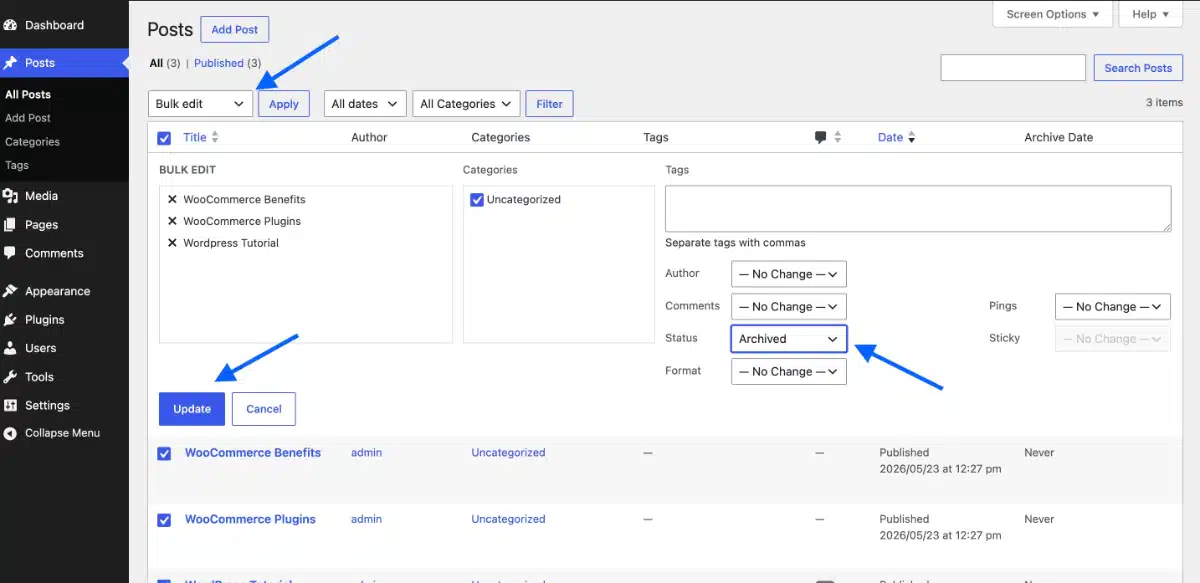Click the Comments bubble column icon
Viewport: 1200px width, 583px height.
click(x=821, y=137)
